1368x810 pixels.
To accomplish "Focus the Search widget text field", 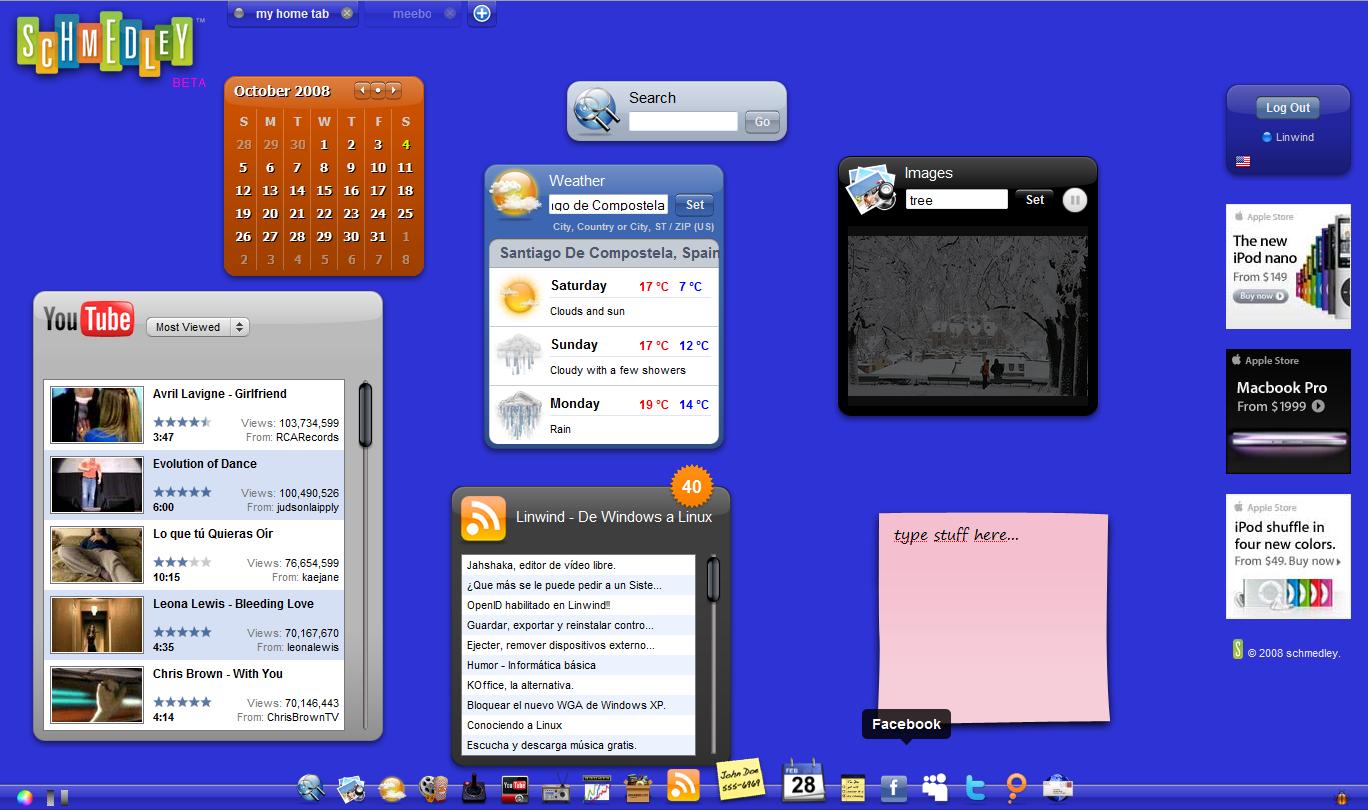I will (x=683, y=121).
